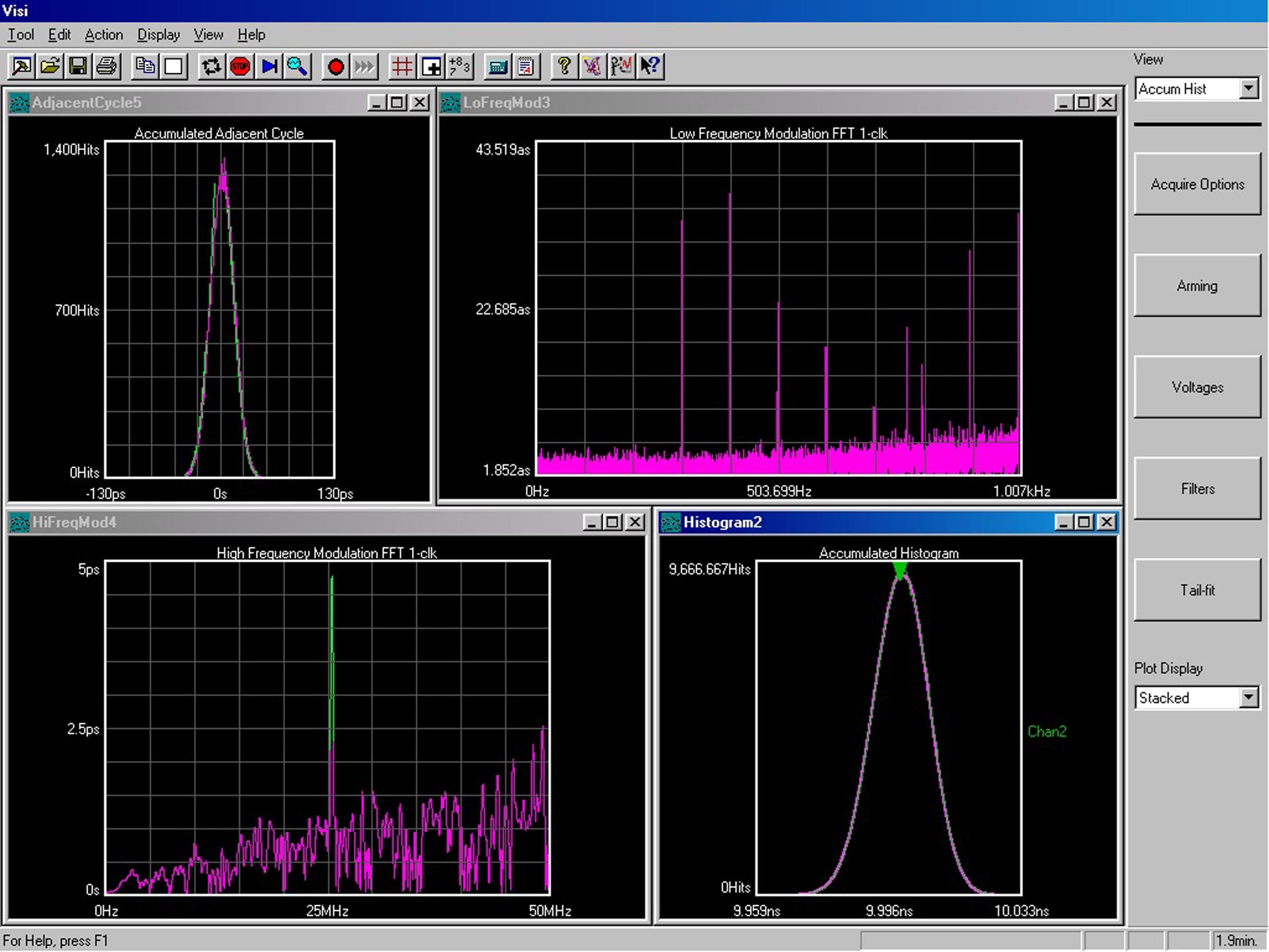
Task: Toggle grid with the red grid icon
Action: pos(402,66)
